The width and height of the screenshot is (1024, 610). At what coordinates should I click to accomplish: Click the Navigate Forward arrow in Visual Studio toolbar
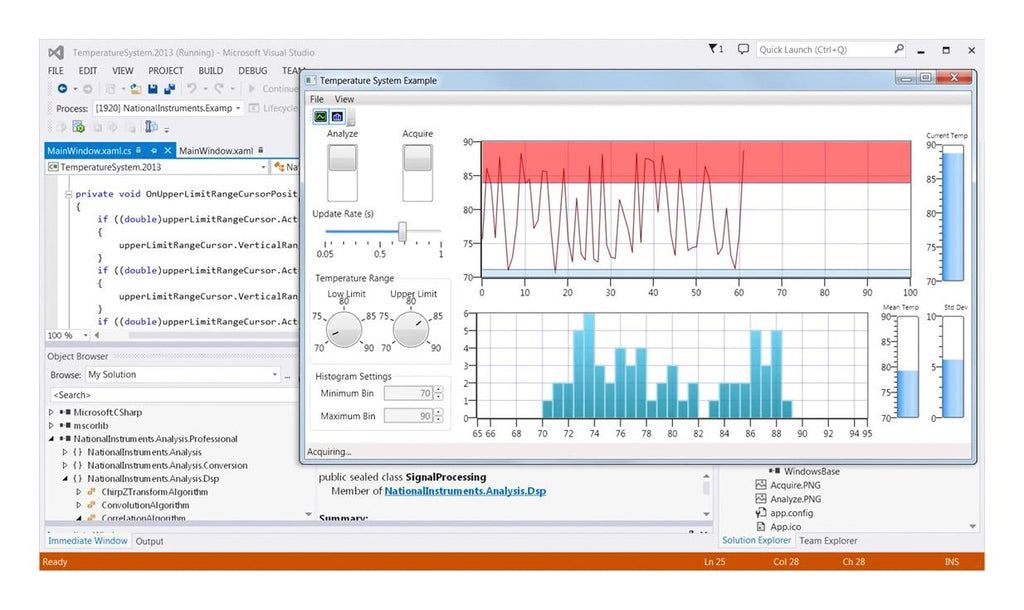coord(87,88)
